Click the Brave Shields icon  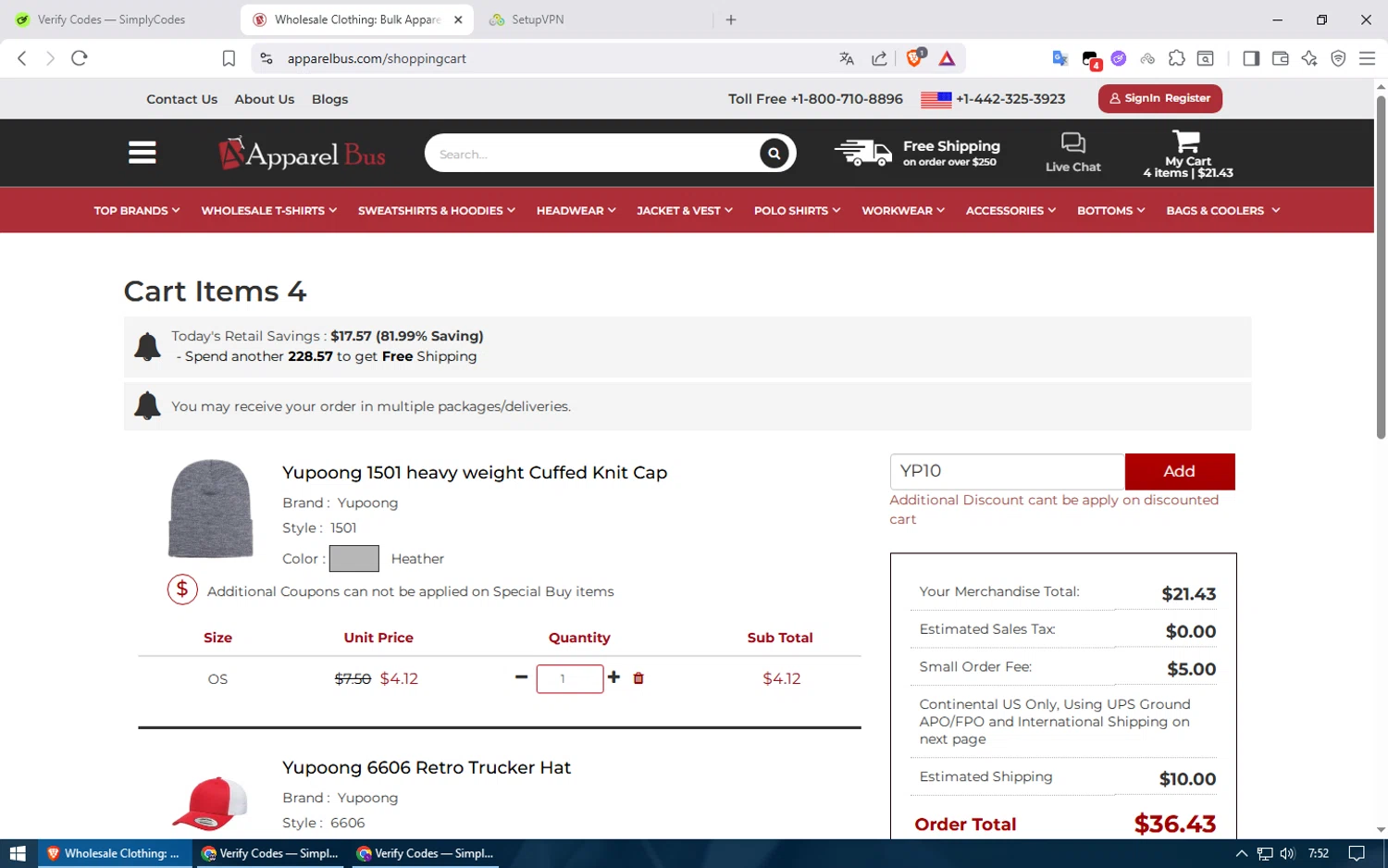pyautogui.click(x=914, y=58)
